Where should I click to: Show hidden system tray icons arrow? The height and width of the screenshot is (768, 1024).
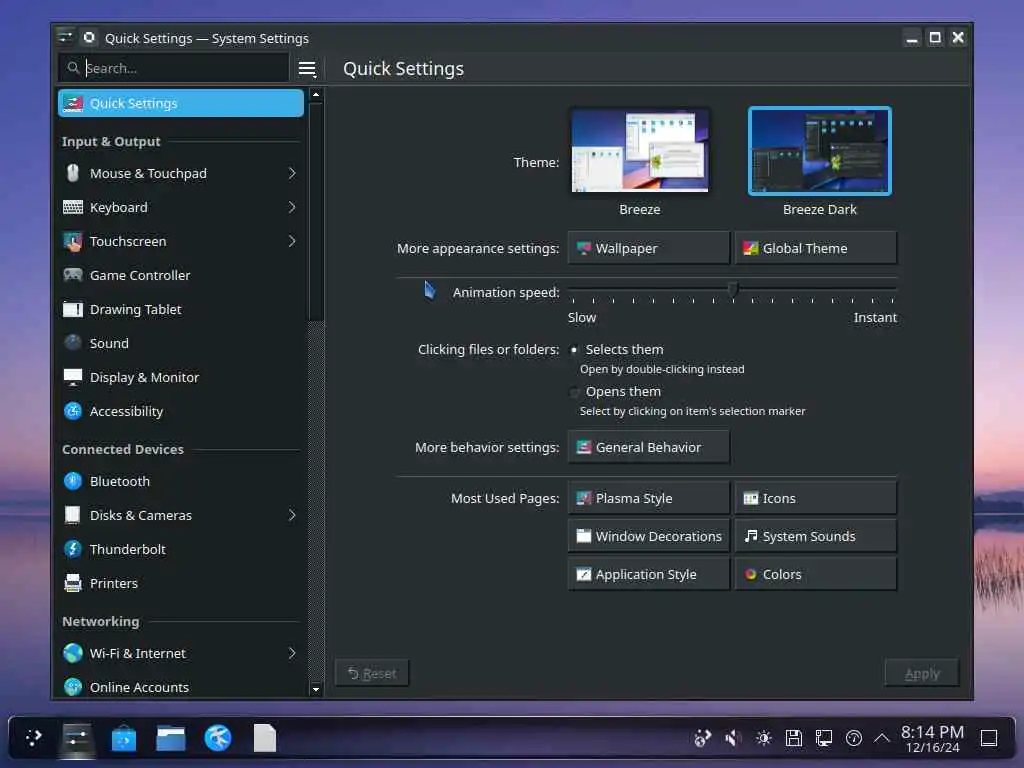point(882,739)
